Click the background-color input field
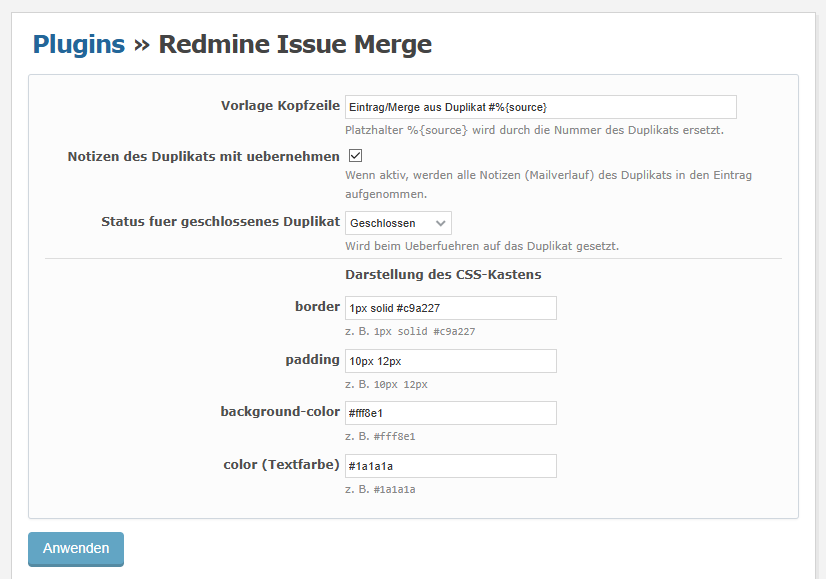 450,413
